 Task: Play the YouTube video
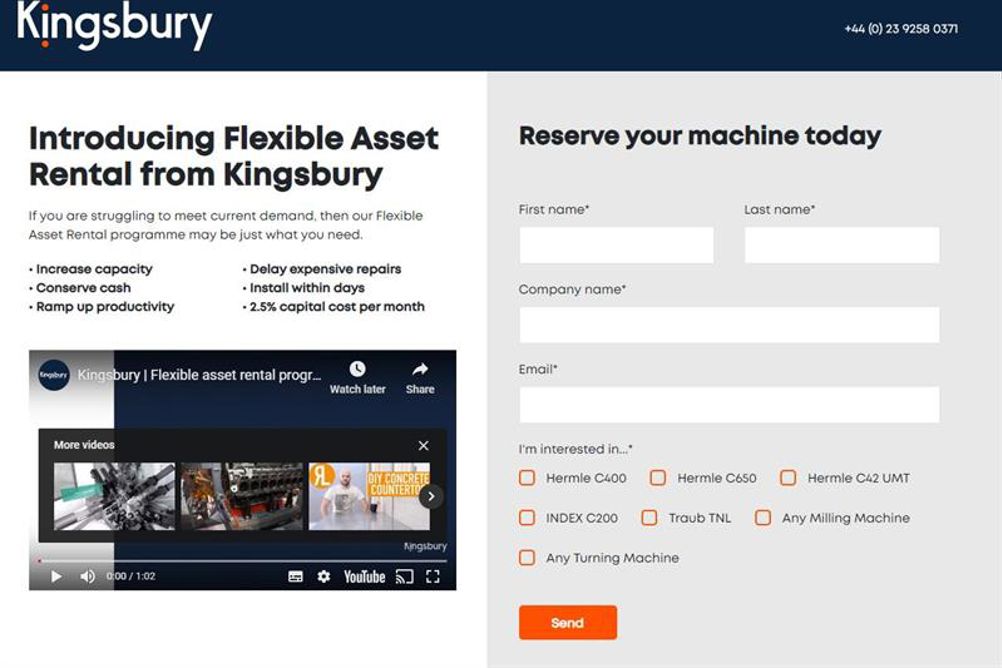click(x=56, y=577)
